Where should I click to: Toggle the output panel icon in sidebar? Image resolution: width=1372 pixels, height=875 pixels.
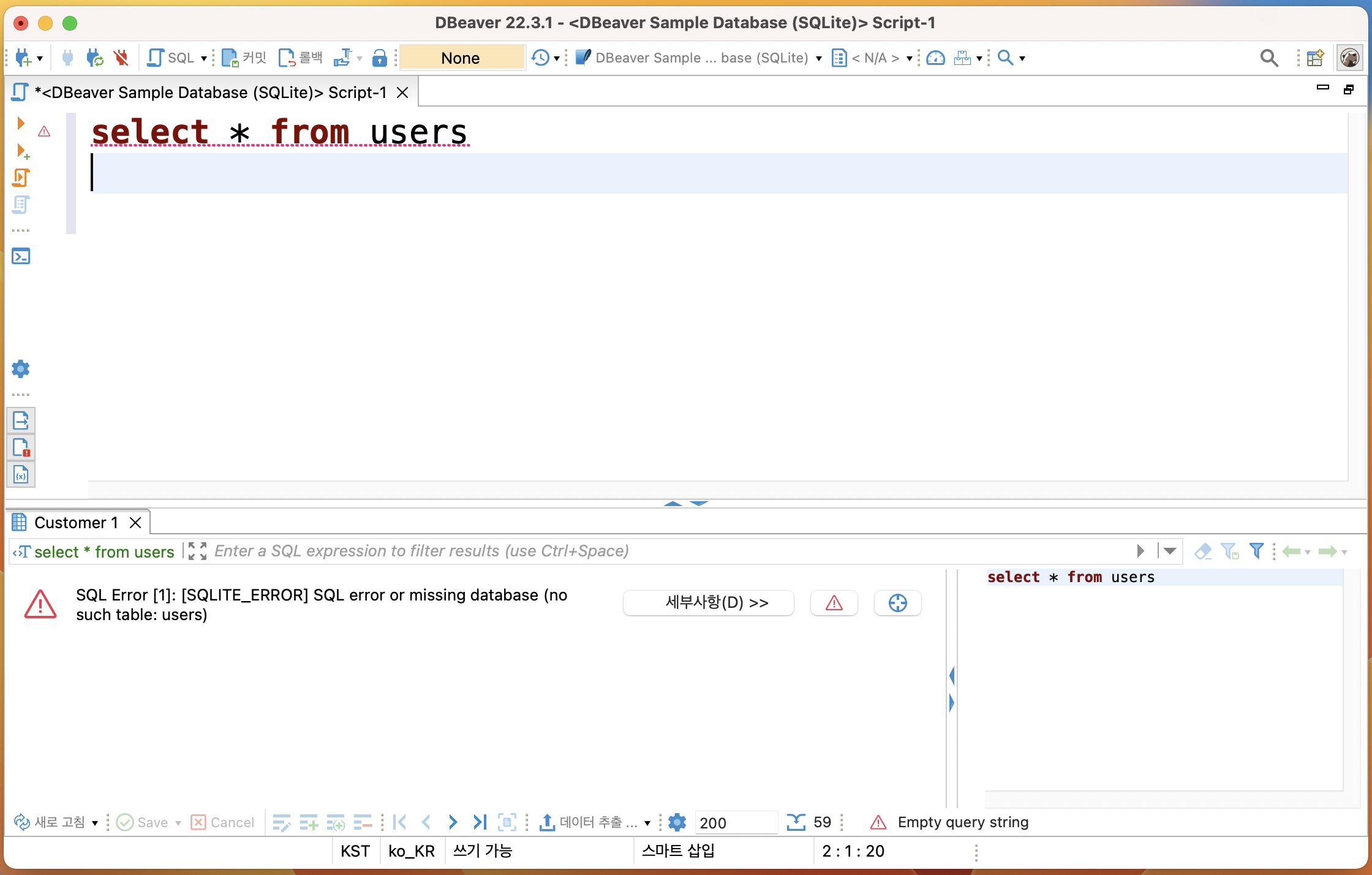(x=21, y=421)
